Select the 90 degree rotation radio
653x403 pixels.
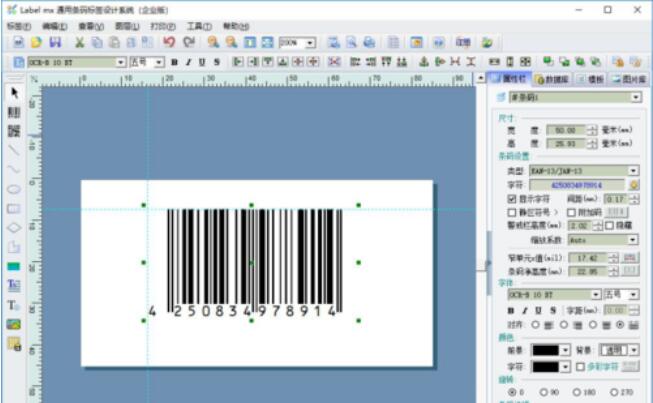pyautogui.click(x=543, y=392)
